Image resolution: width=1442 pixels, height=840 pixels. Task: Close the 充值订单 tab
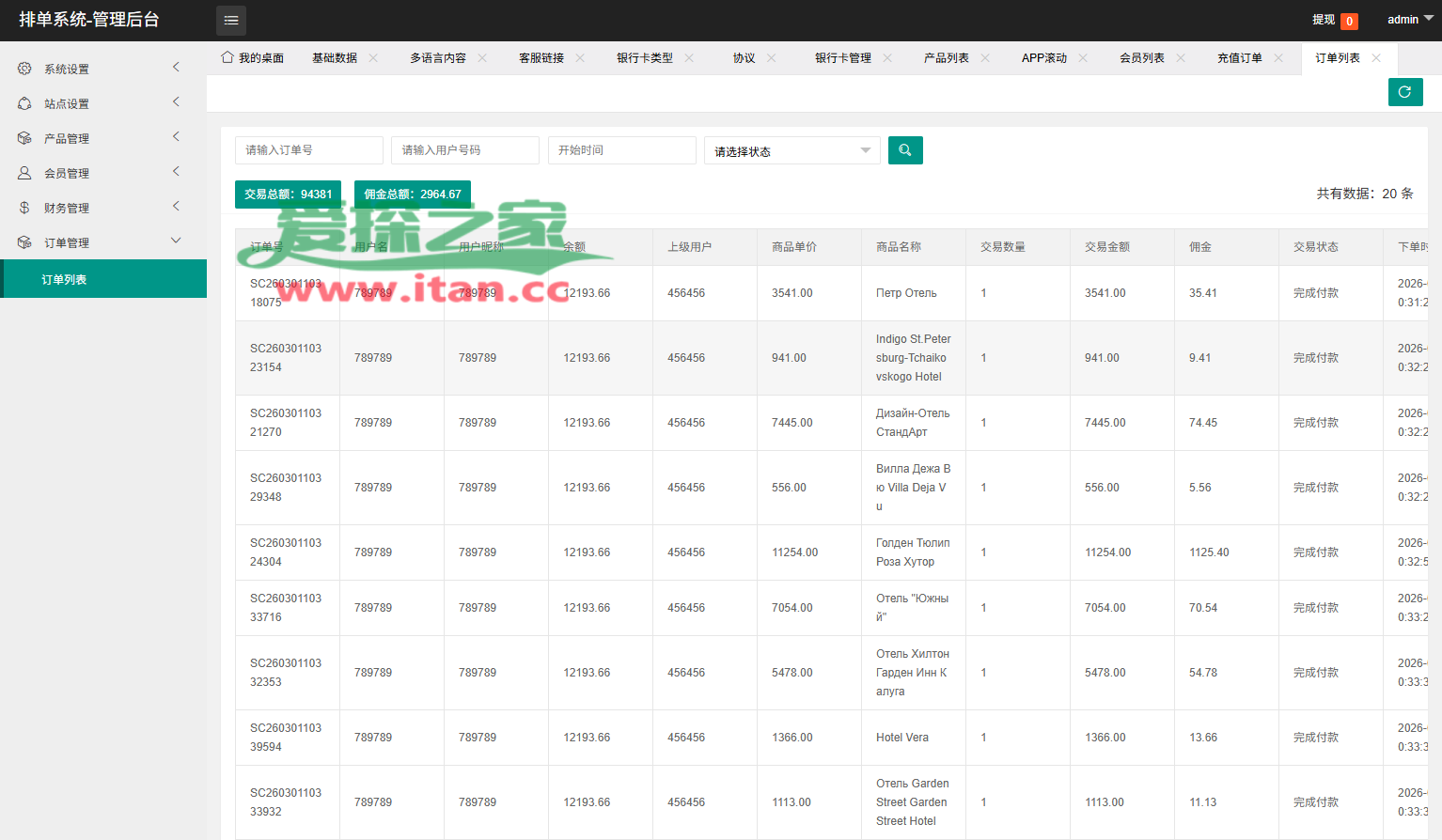(1278, 58)
